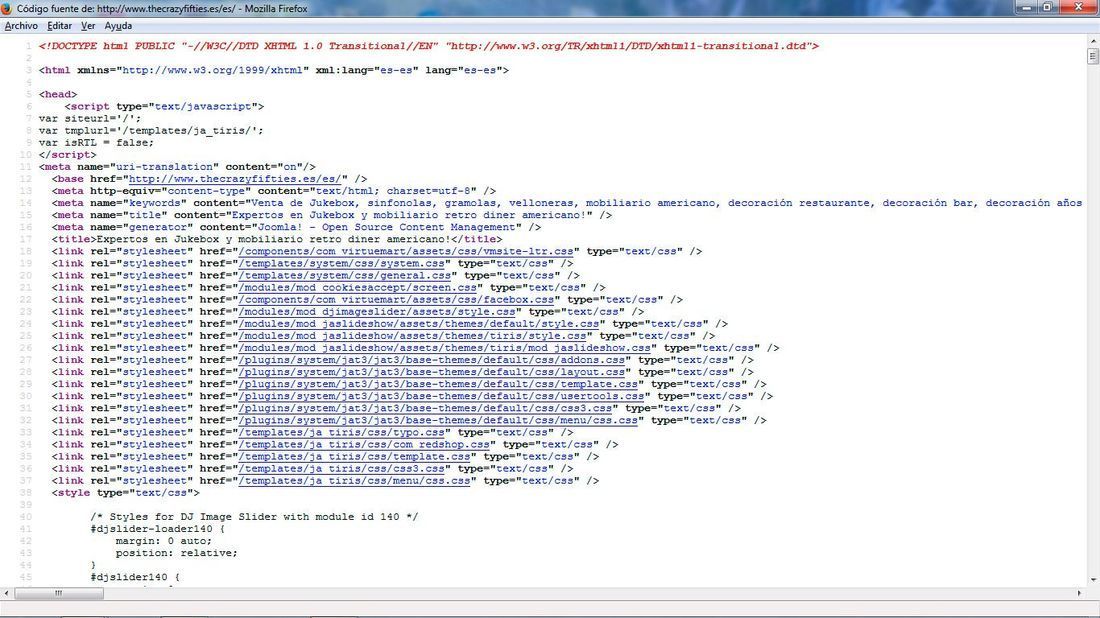Click the horizontal scrollbar thumb
The image size is (1100, 618).
coord(58,593)
